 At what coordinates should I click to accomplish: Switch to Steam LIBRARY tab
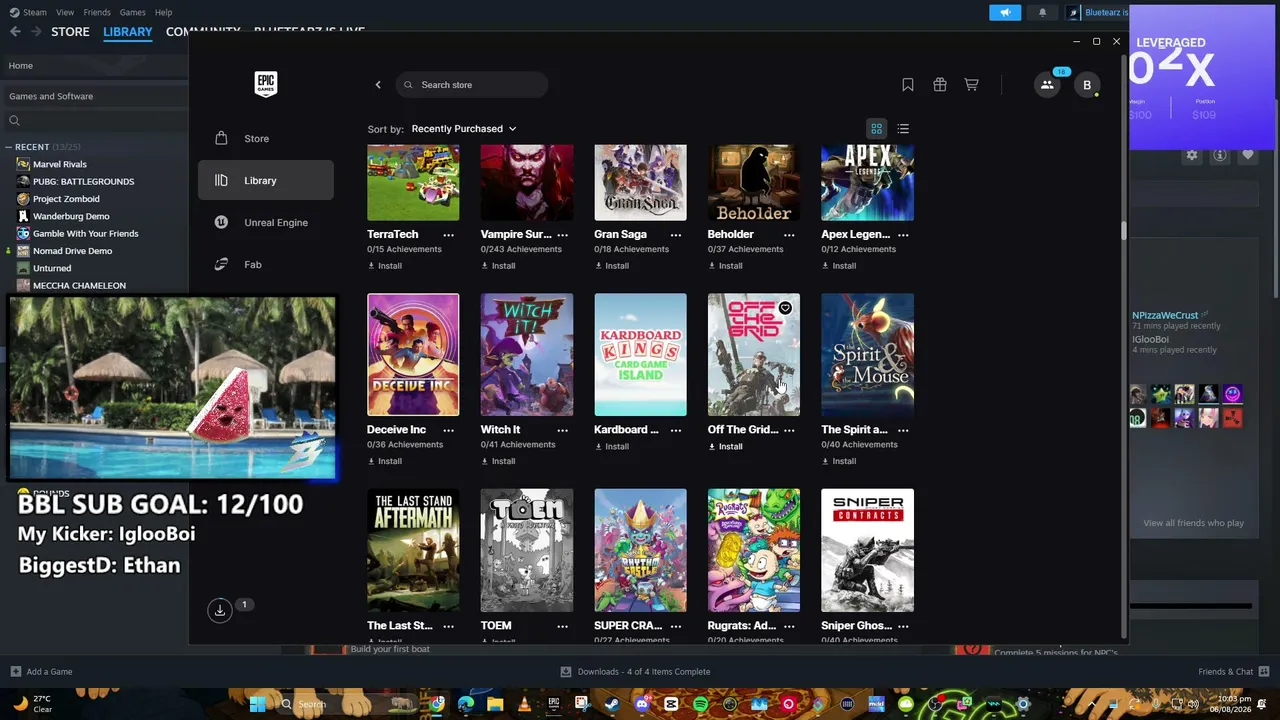pos(128,32)
